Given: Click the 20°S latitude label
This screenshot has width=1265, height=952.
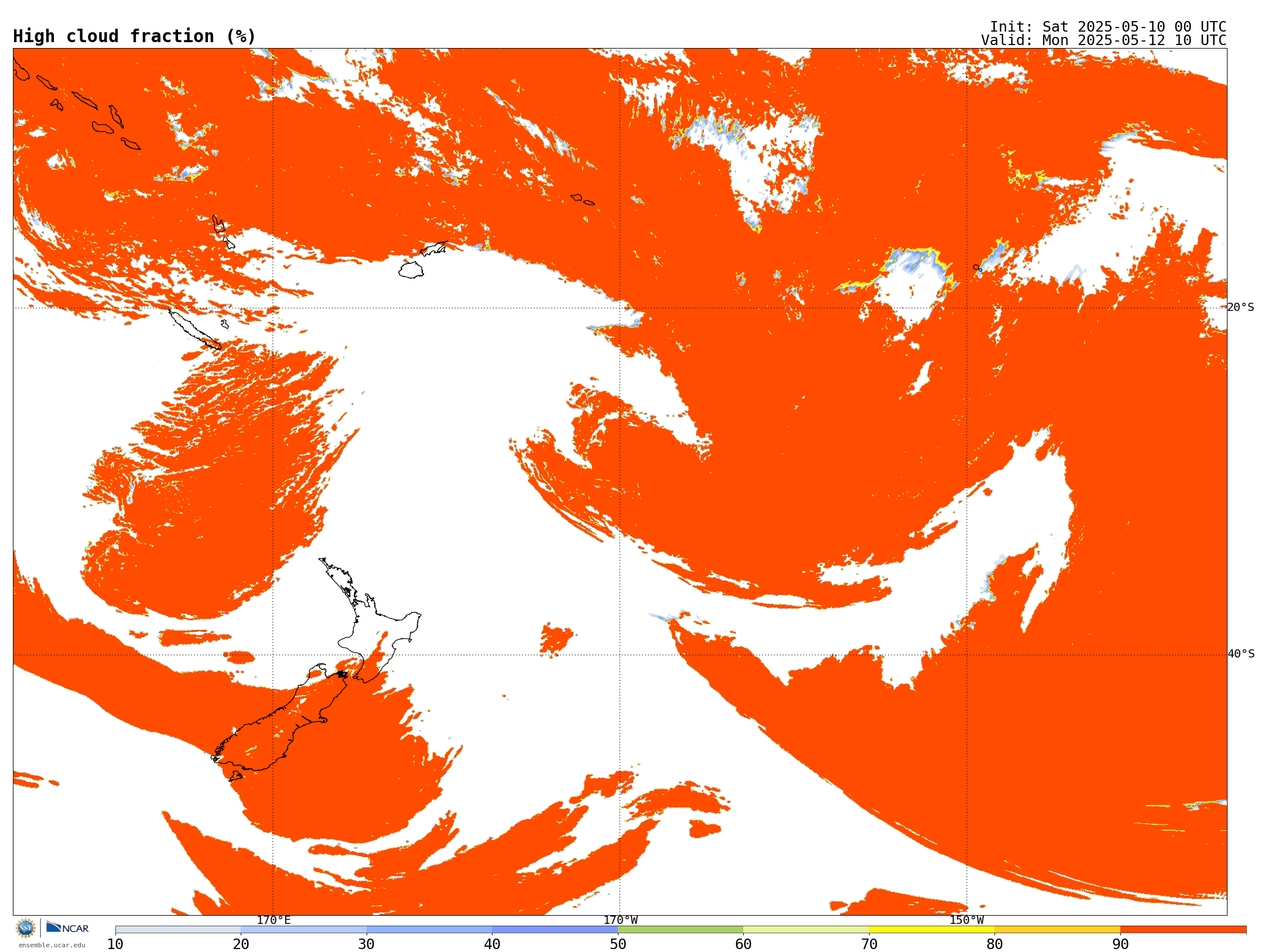Looking at the screenshot, I should pyautogui.click(x=1240, y=307).
